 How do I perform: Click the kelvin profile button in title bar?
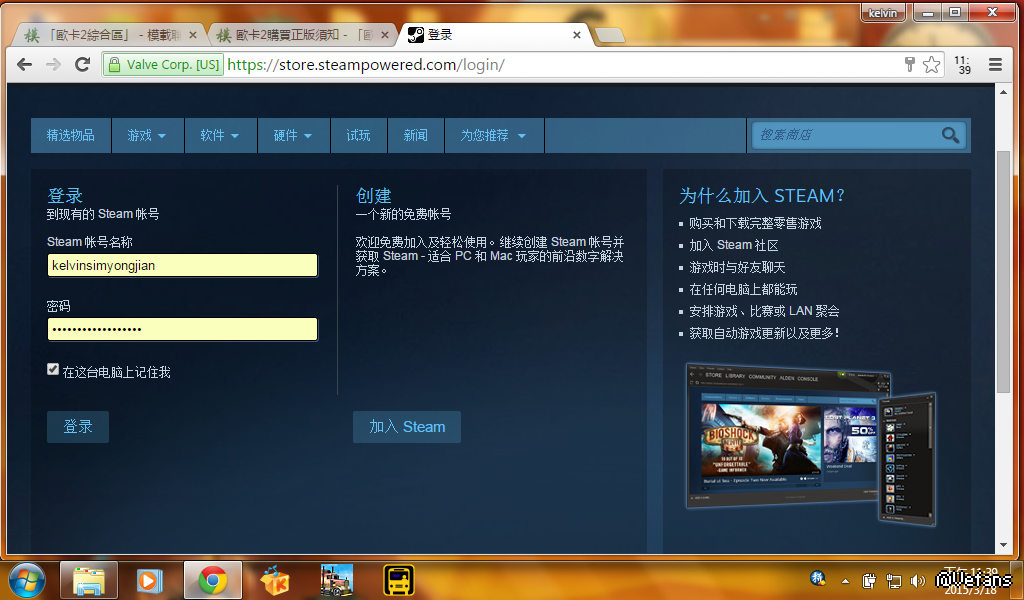click(x=884, y=12)
